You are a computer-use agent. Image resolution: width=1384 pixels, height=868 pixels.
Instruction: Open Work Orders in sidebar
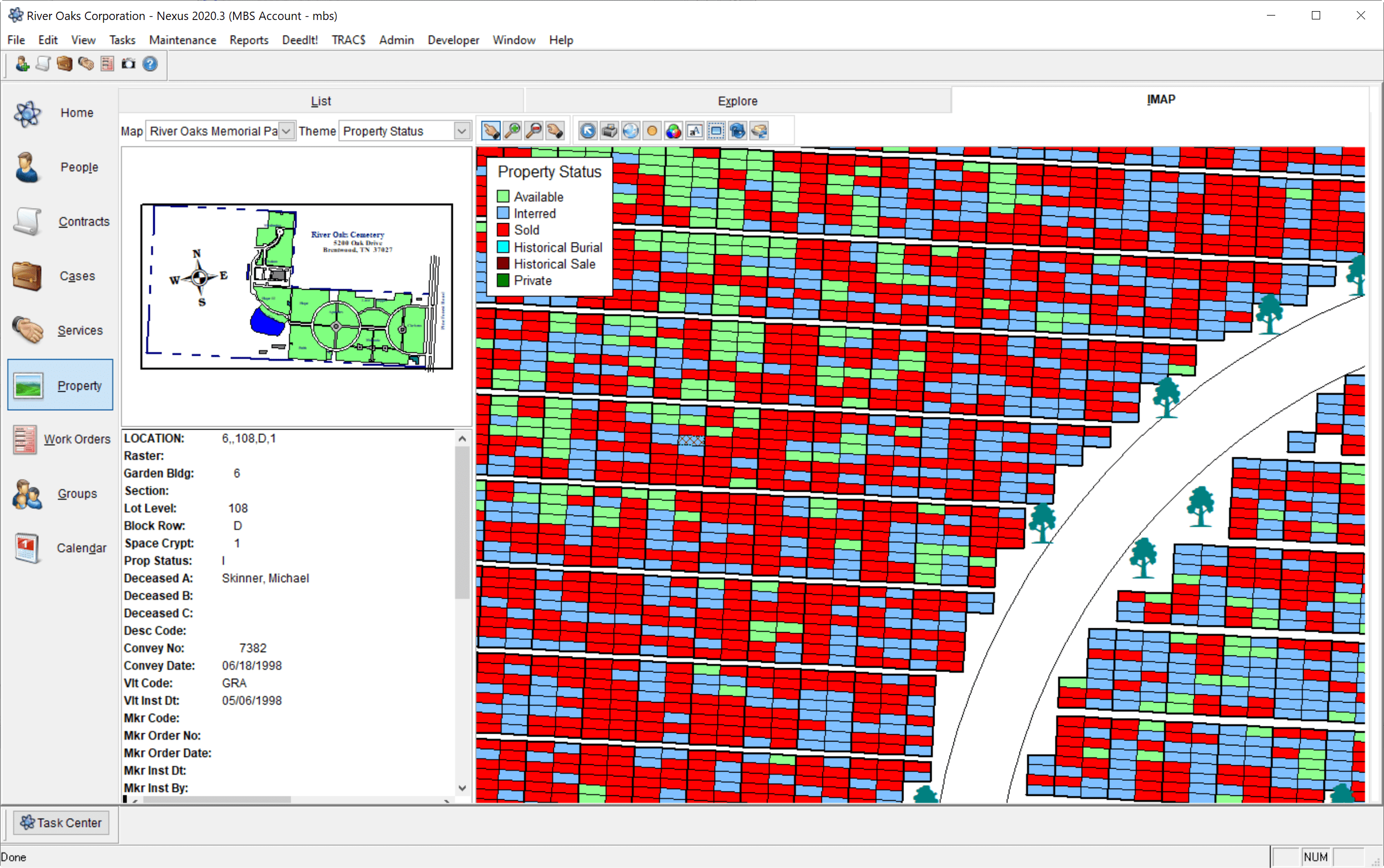61,439
